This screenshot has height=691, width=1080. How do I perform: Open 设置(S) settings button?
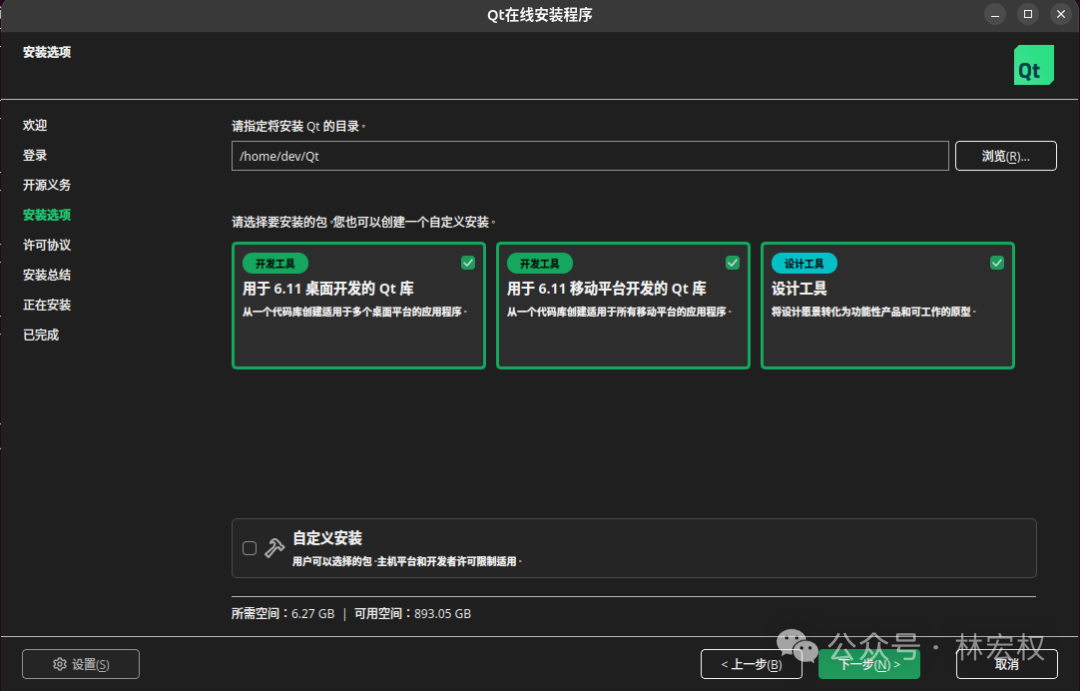(x=81, y=664)
